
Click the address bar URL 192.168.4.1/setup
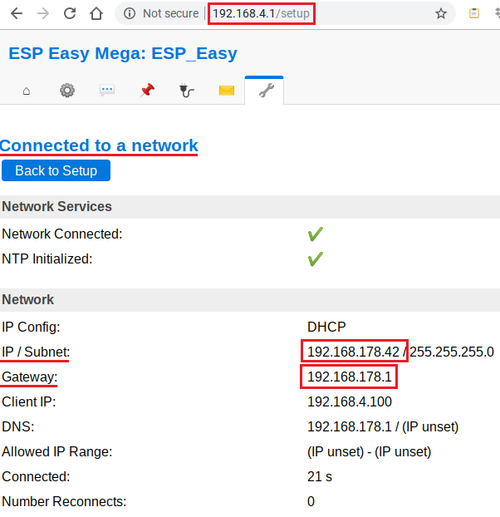point(261,13)
